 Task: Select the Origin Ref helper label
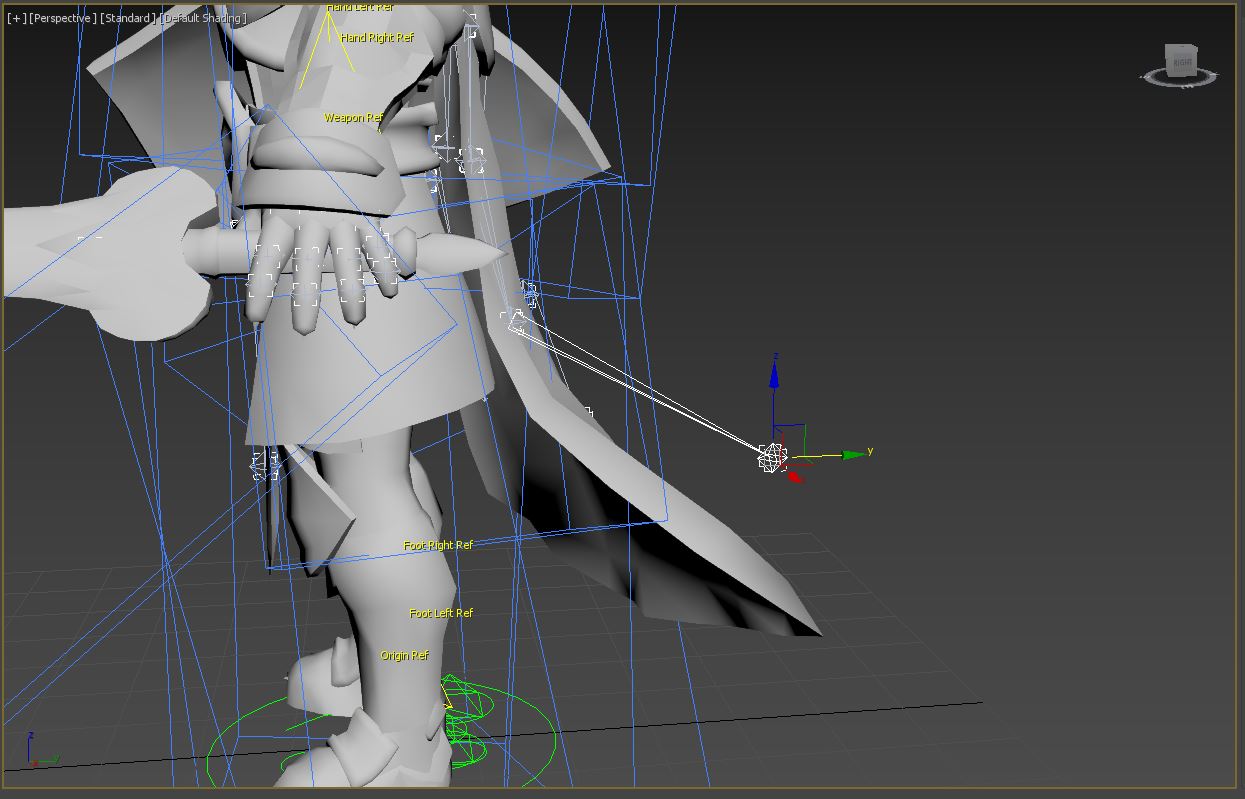pos(404,656)
